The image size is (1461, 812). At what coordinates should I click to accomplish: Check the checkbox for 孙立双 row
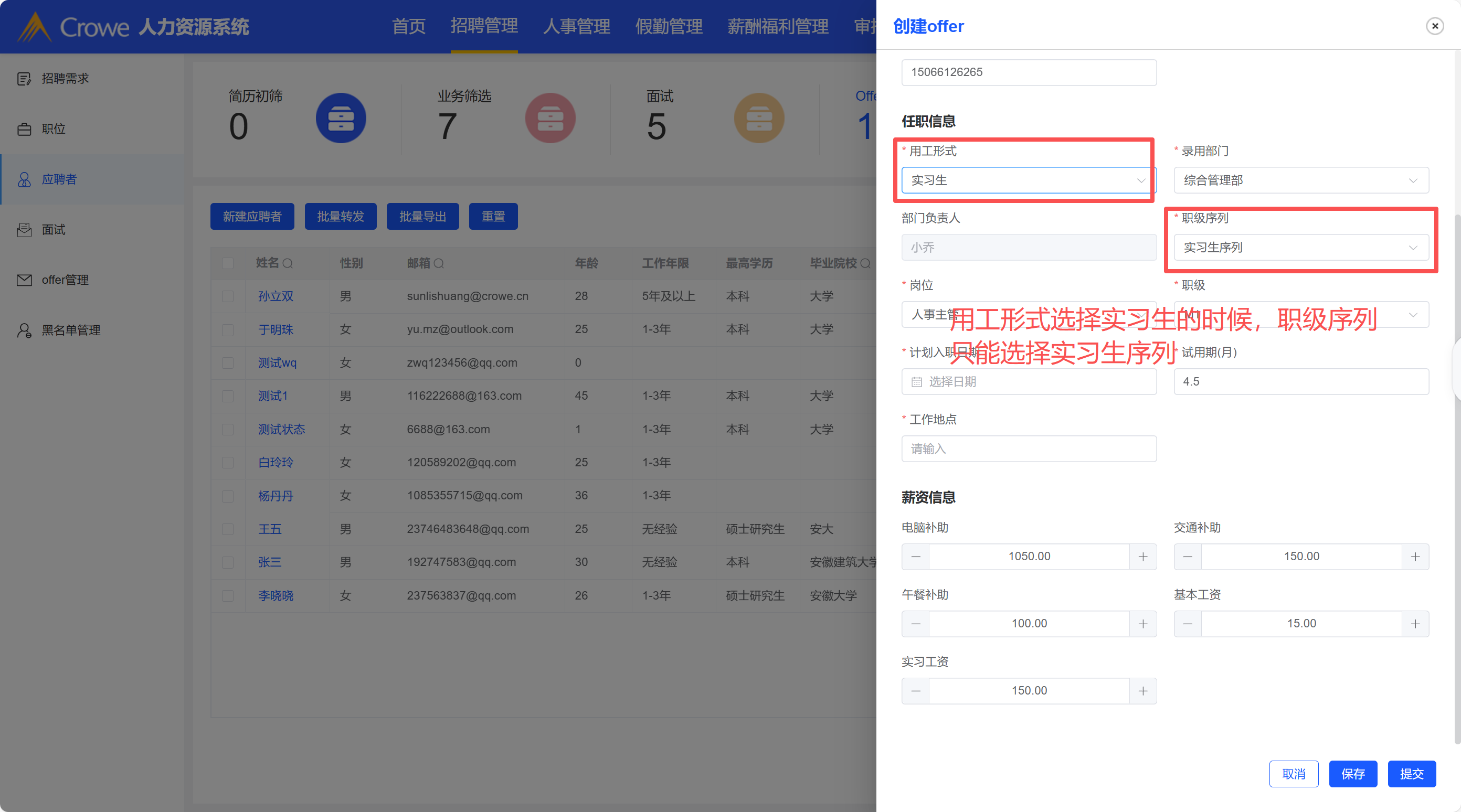coord(228,296)
